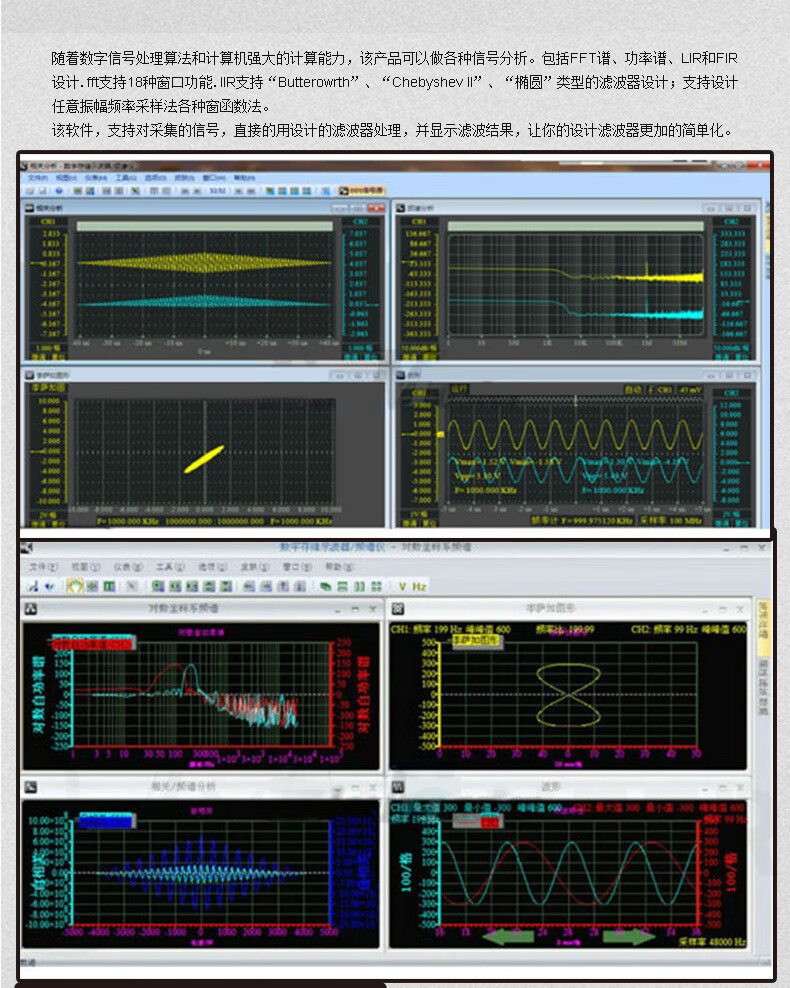Click the 对数坐标系频谱 panel title icon
790x988 pixels.
pyautogui.click(x=30, y=608)
